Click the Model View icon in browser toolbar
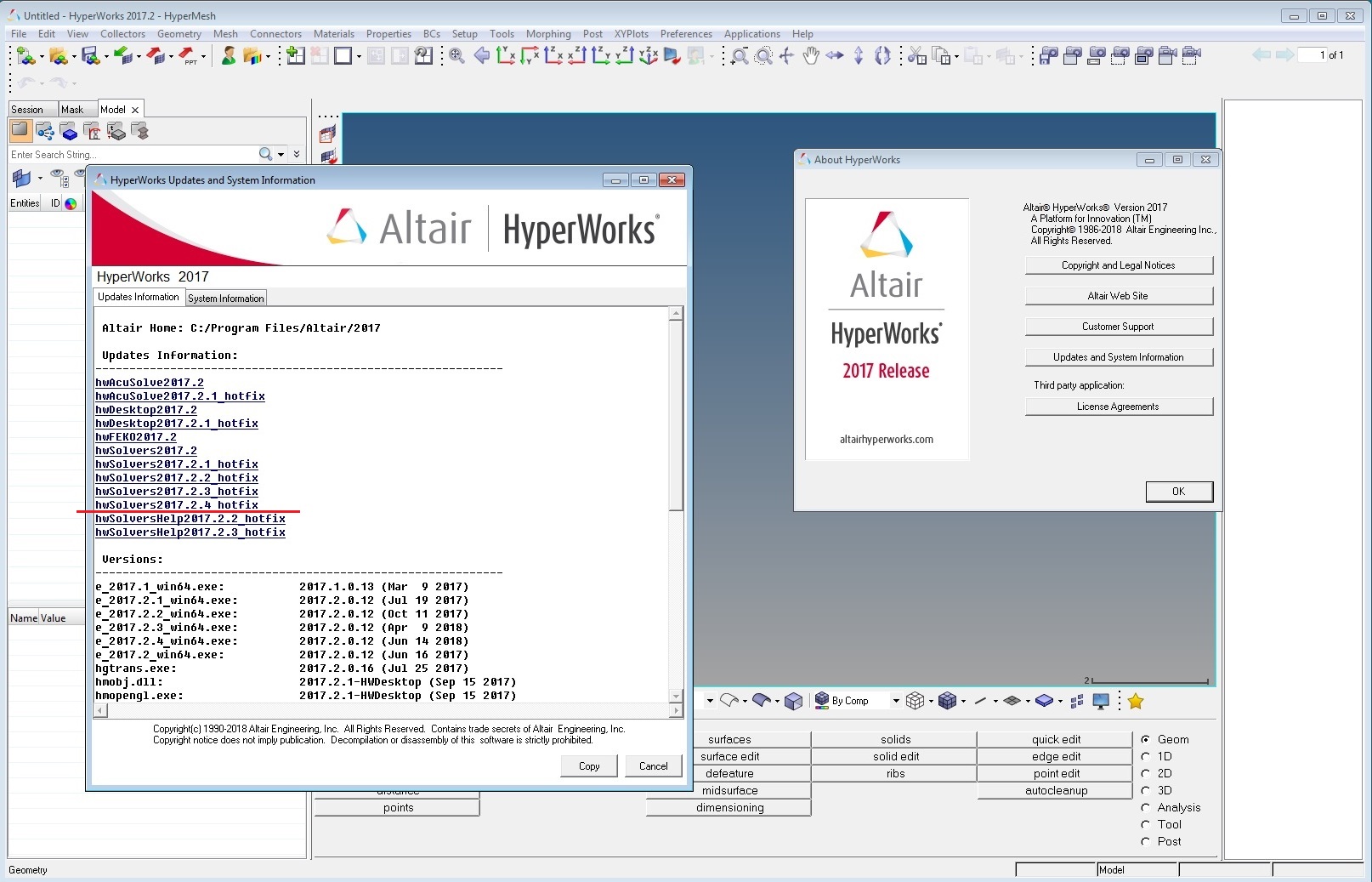 (x=20, y=131)
